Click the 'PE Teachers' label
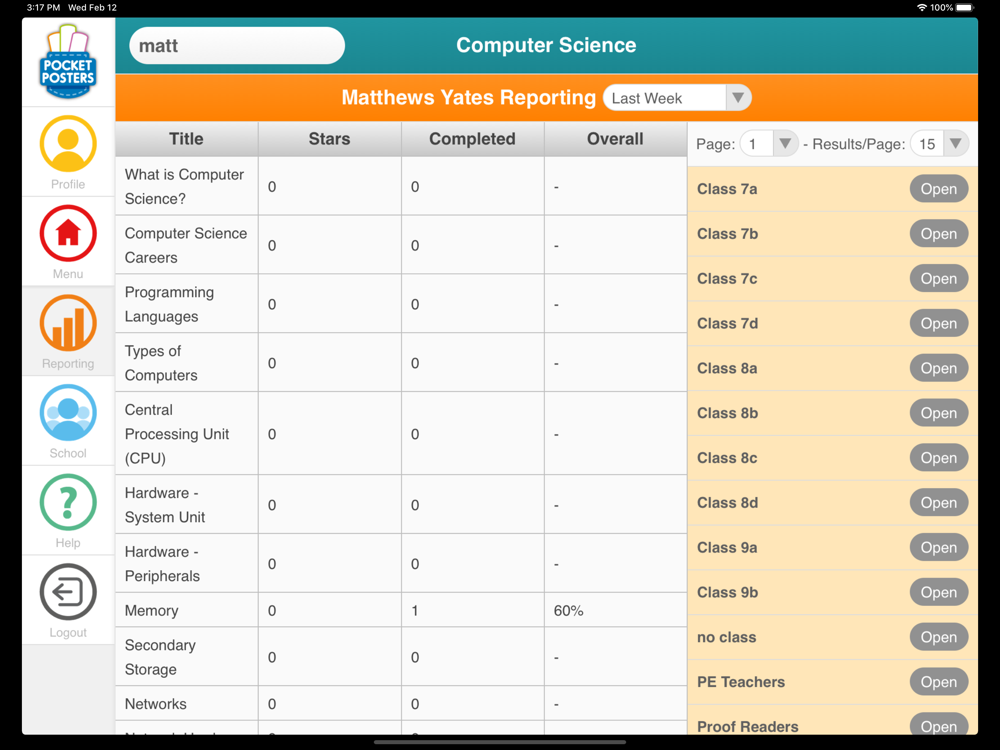Image resolution: width=1000 pixels, height=750 pixels. tap(740, 682)
